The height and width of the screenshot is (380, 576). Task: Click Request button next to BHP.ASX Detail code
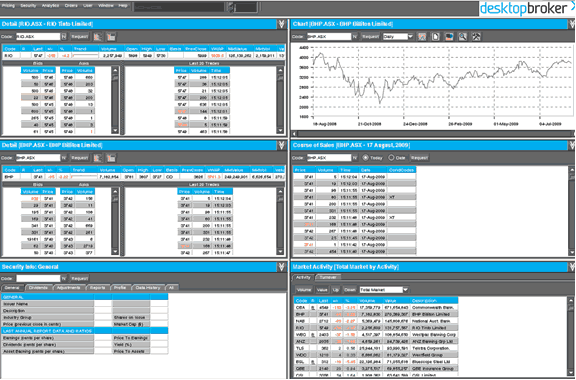79,158
